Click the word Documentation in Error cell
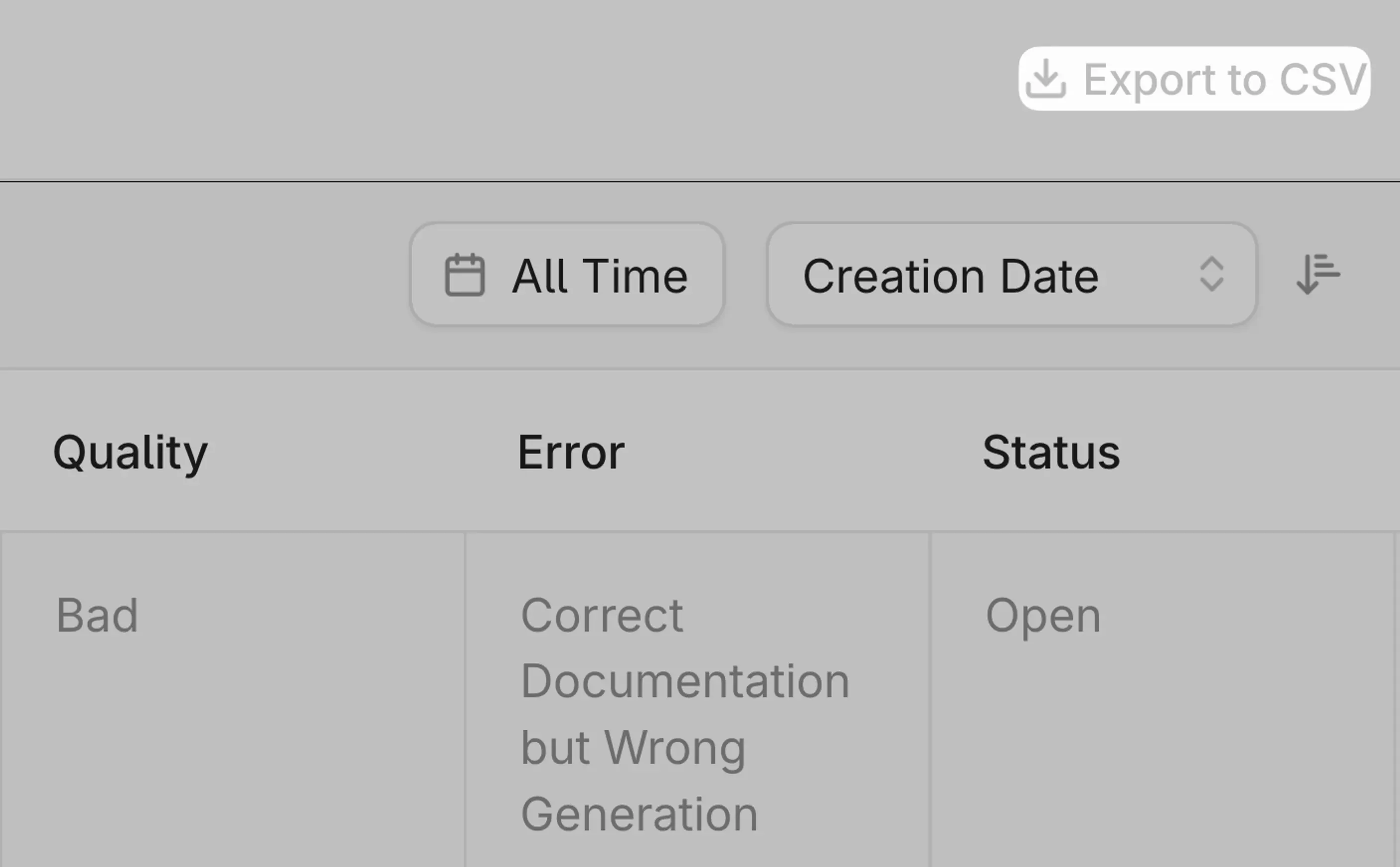The height and width of the screenshot is (867, 1400). coord(685,681)
